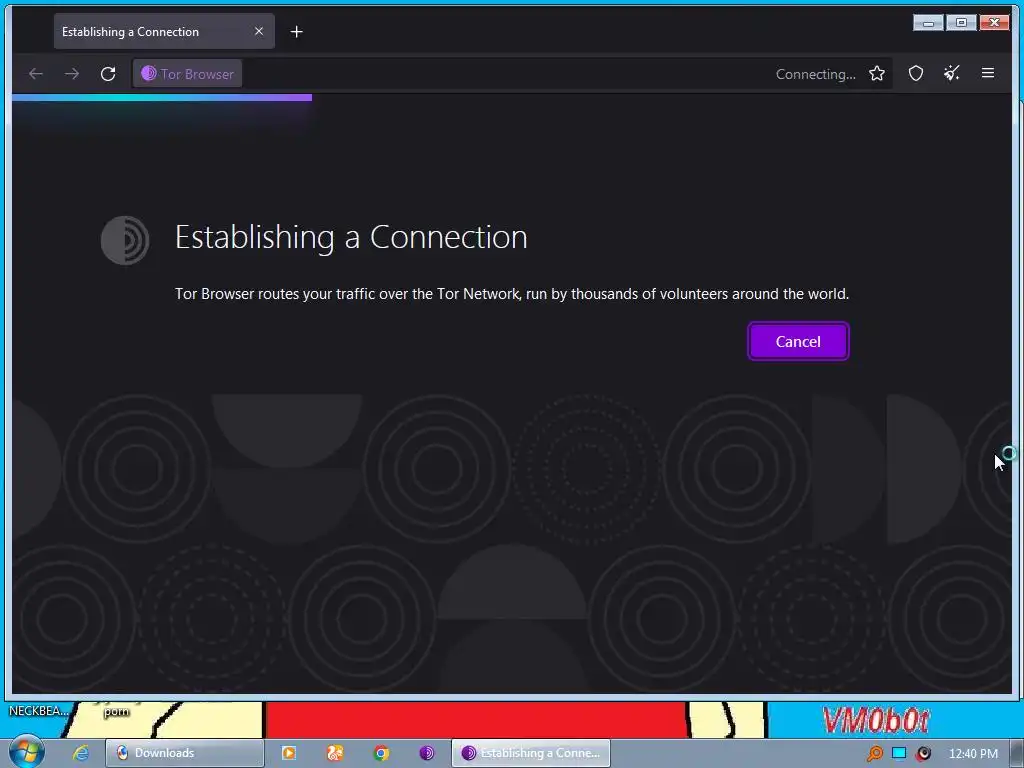Click the pinned Tor Browser taskbar icon
This screenshot has width=1024, height=768.
pos(427,753)
